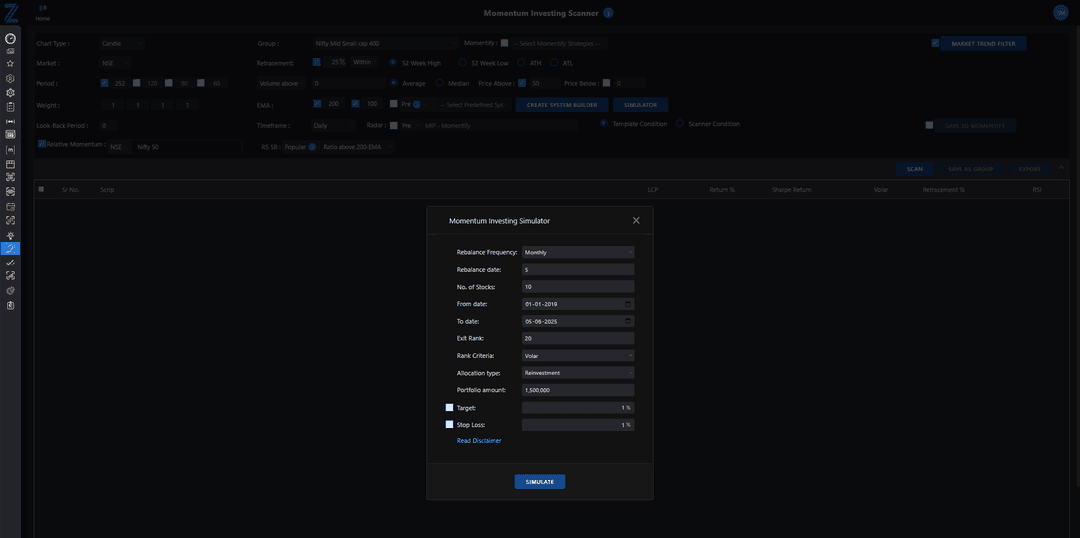Click the info icon beside Momentum Investing Scanner

(608, 13)
